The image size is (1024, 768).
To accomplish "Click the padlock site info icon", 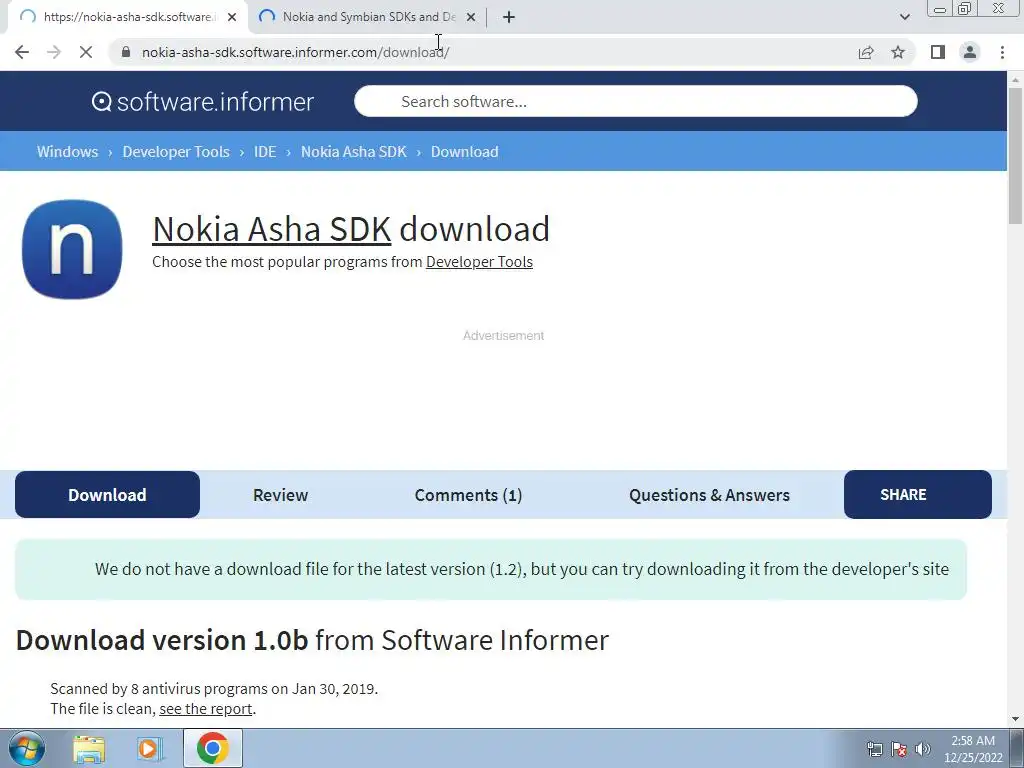I will point(126,52).
